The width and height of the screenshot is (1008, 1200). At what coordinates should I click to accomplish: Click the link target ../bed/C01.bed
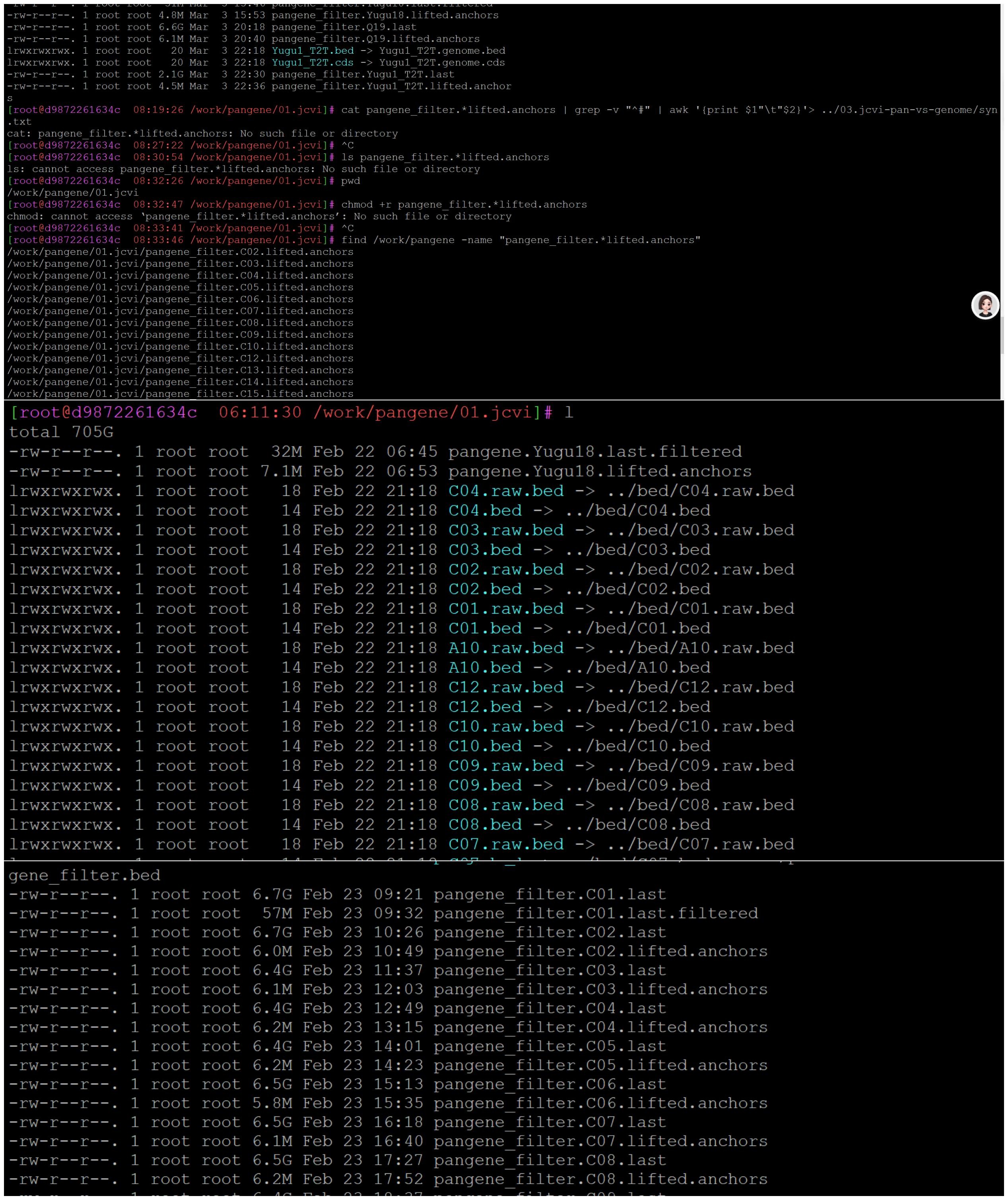(638, 628)
